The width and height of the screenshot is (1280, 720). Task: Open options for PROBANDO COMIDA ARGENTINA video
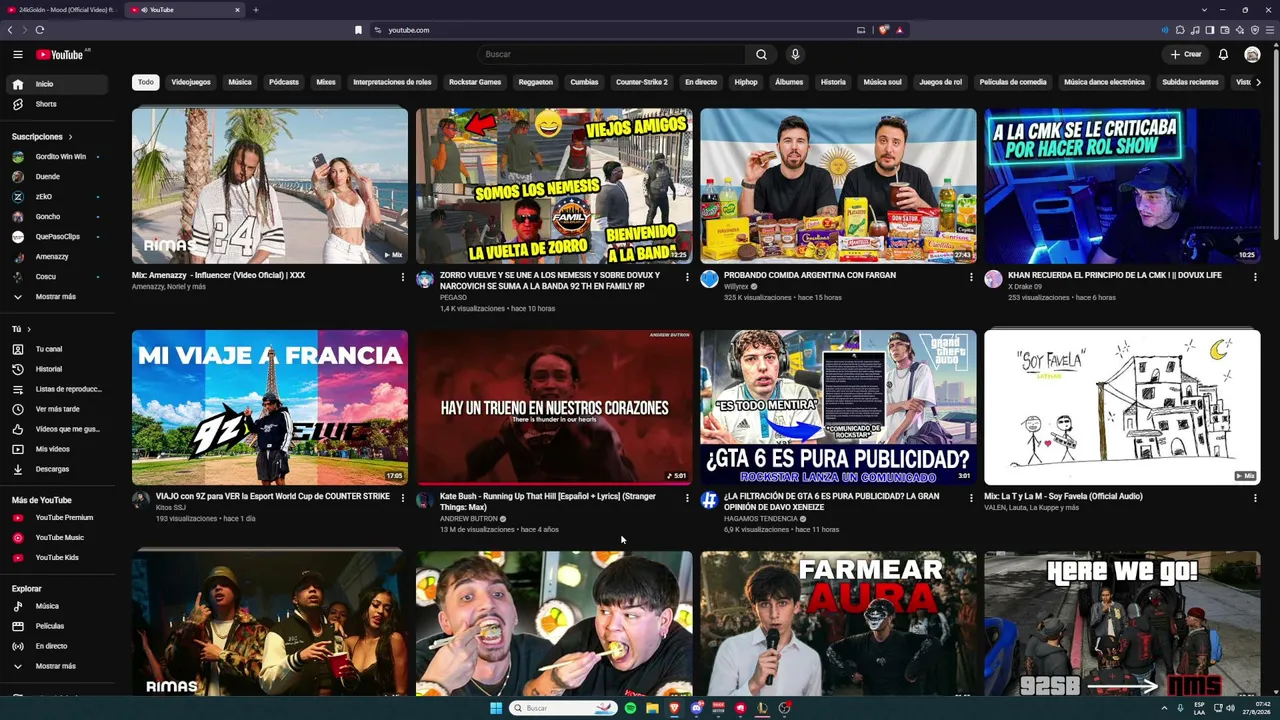point(971,277)
